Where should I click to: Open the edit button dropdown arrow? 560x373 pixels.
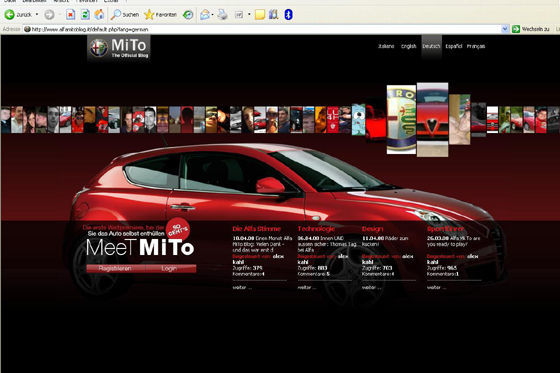pyautogui.click(x=249, y=15)
